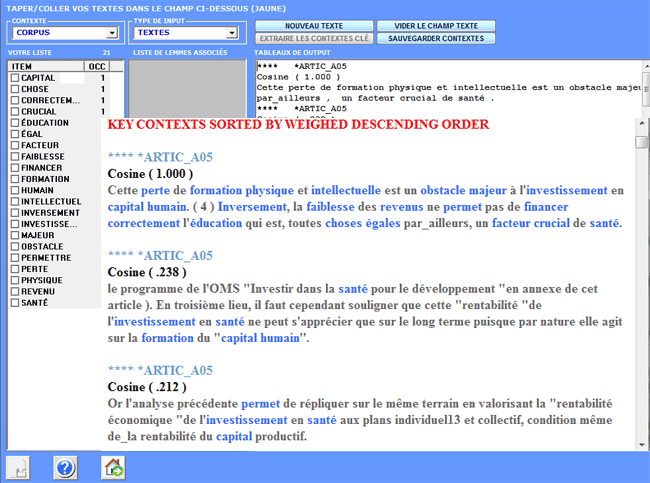Image resolution: width=650 pixels, height=483 pixels.
Task: Tick the HUMAIN checkbox
Action: [15, 190]
